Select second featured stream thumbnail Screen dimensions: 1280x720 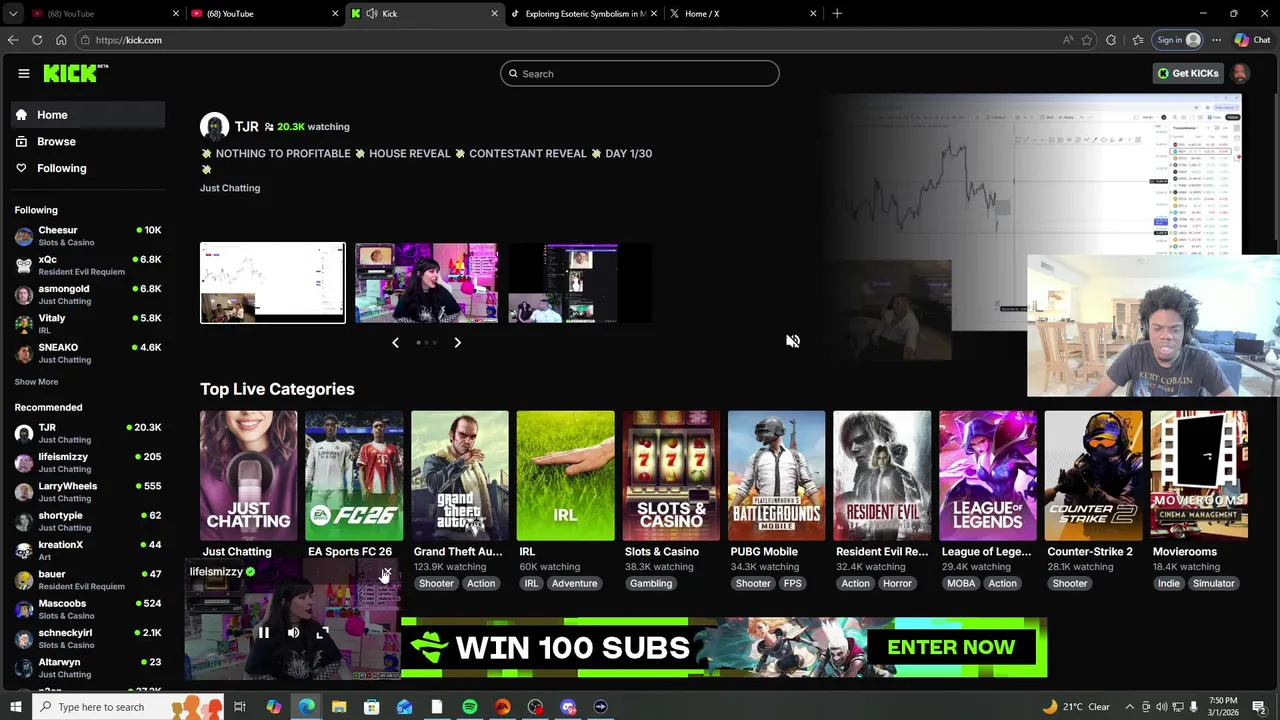pyautogui.click(x=427, y=283)
